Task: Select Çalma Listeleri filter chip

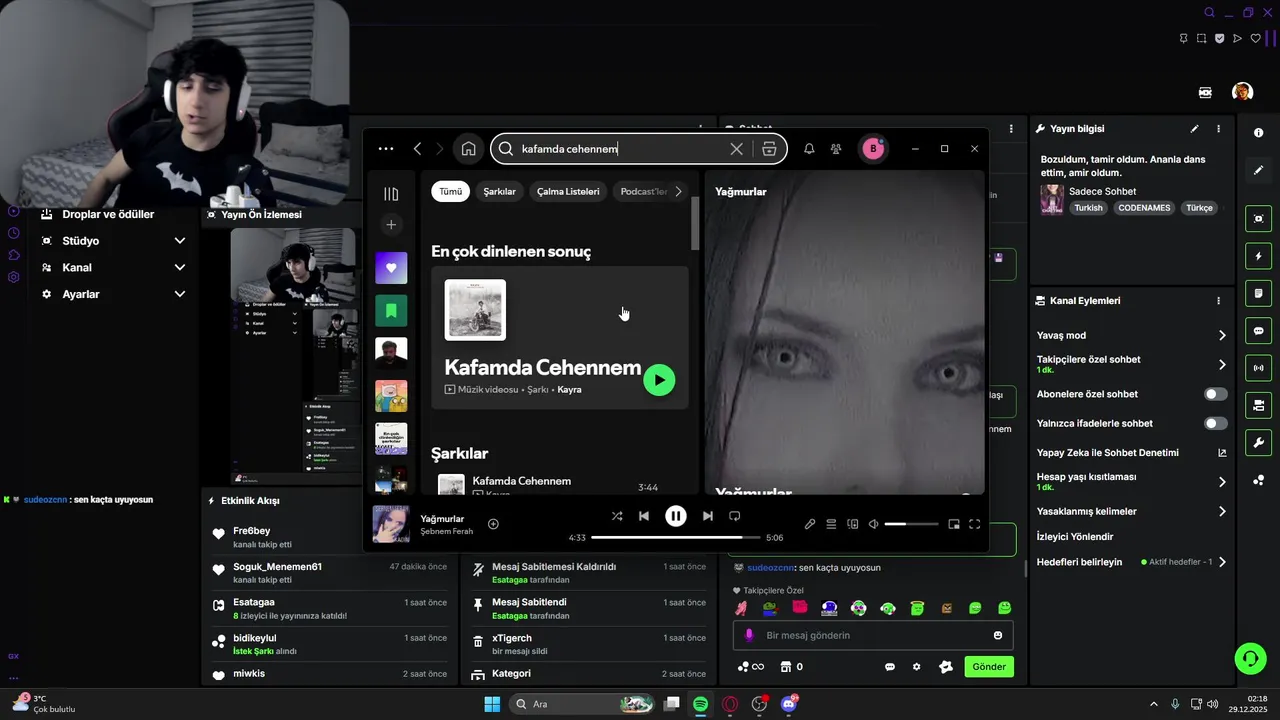Action: tap(568, 191)
